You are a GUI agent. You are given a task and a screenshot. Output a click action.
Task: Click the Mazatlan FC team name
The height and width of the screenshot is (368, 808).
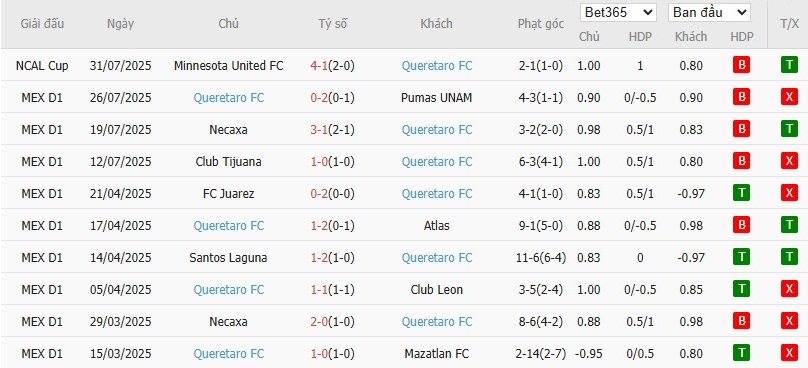tap(437, 354)
